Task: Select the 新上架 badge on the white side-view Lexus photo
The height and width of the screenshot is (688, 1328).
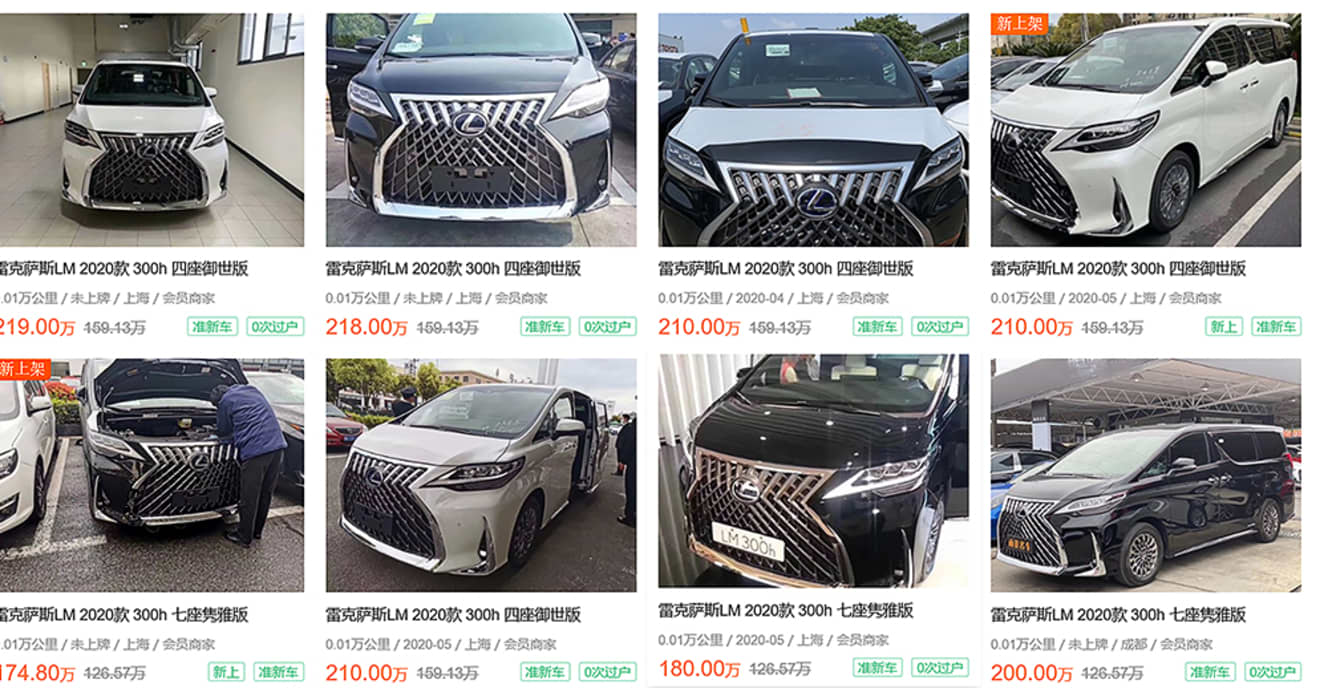Action: pos(1017,23)
